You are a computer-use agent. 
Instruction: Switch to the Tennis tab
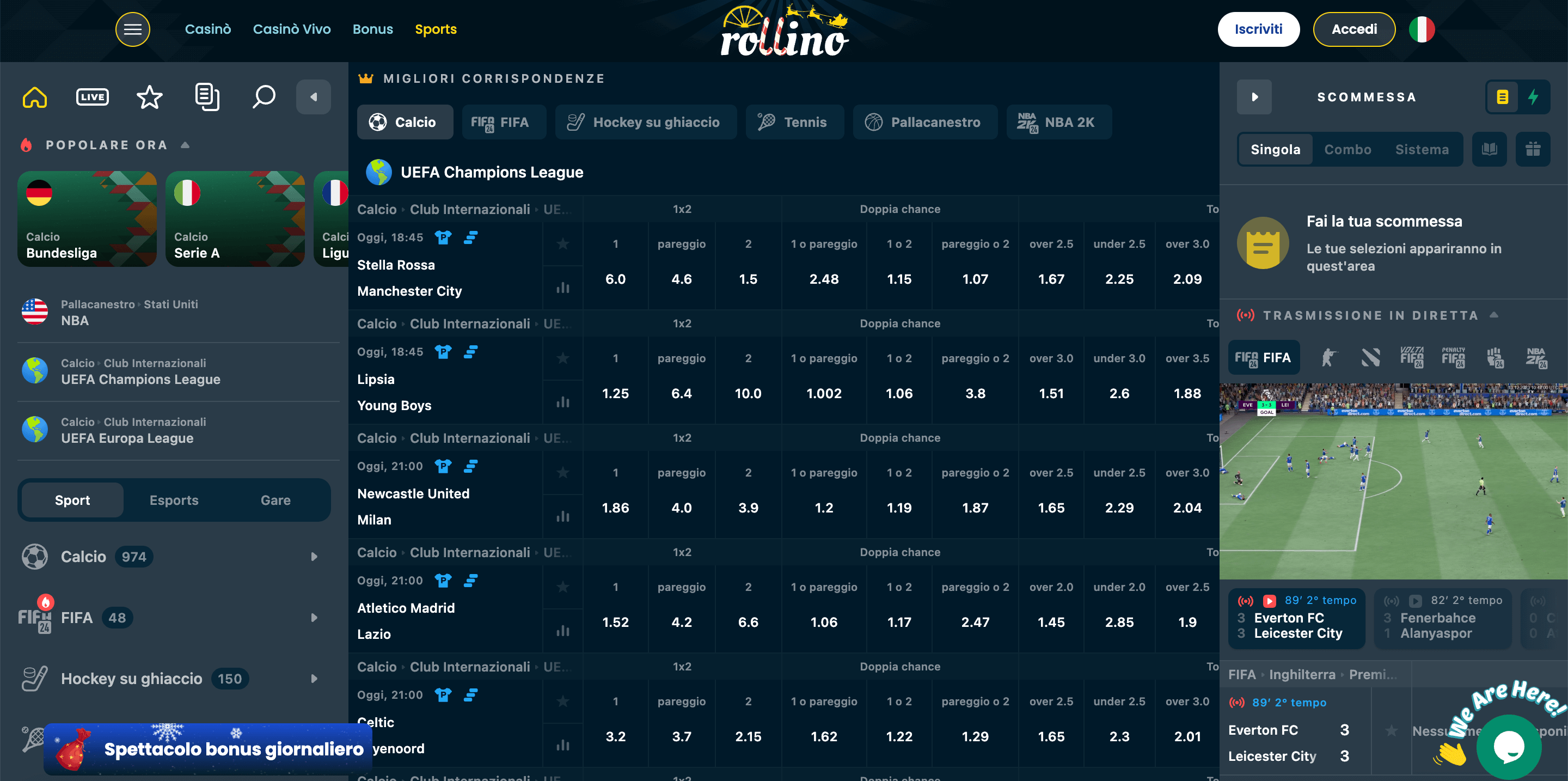[x=794, y=122]
